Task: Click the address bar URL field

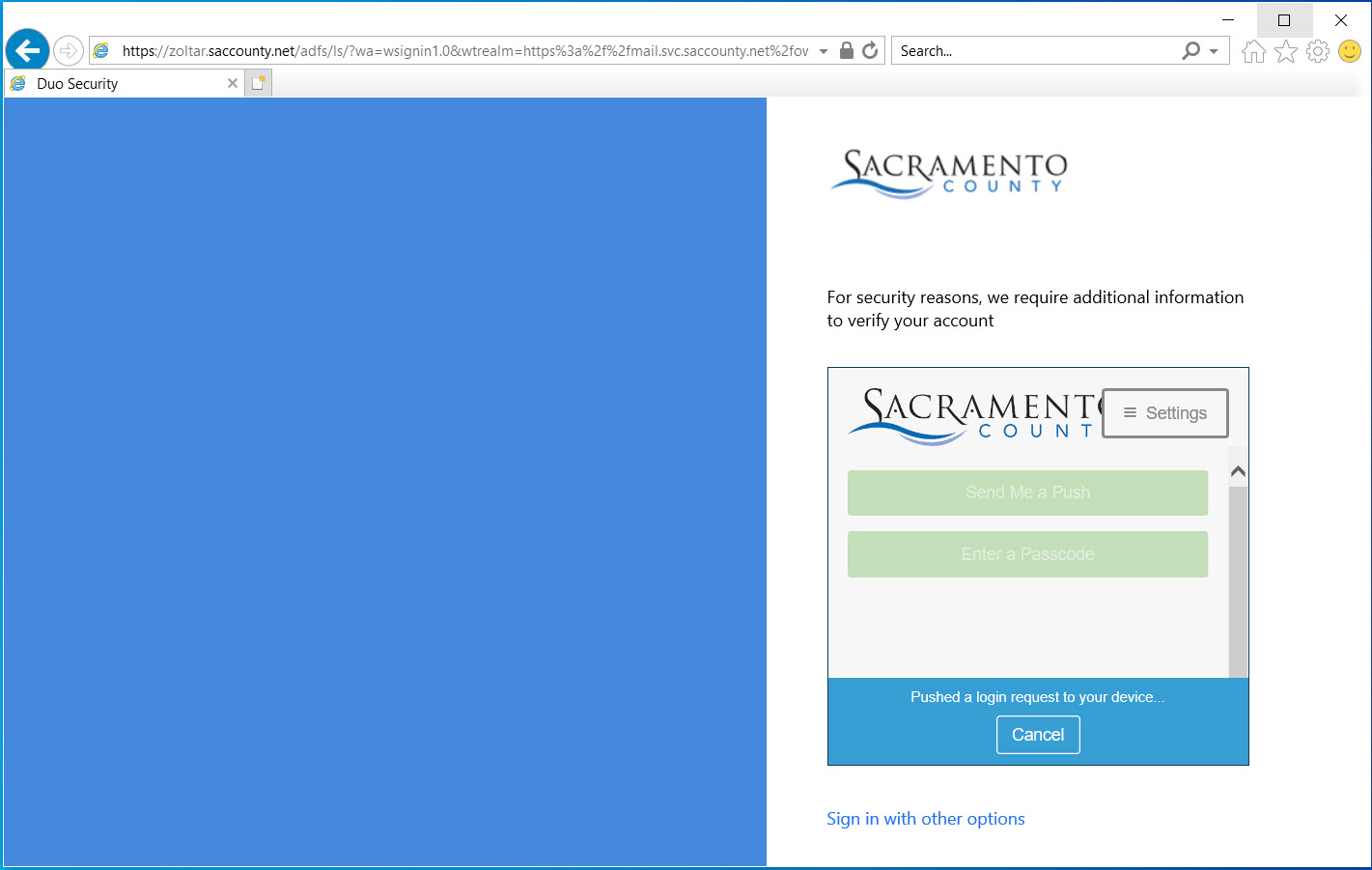Action: coord(465,51)
